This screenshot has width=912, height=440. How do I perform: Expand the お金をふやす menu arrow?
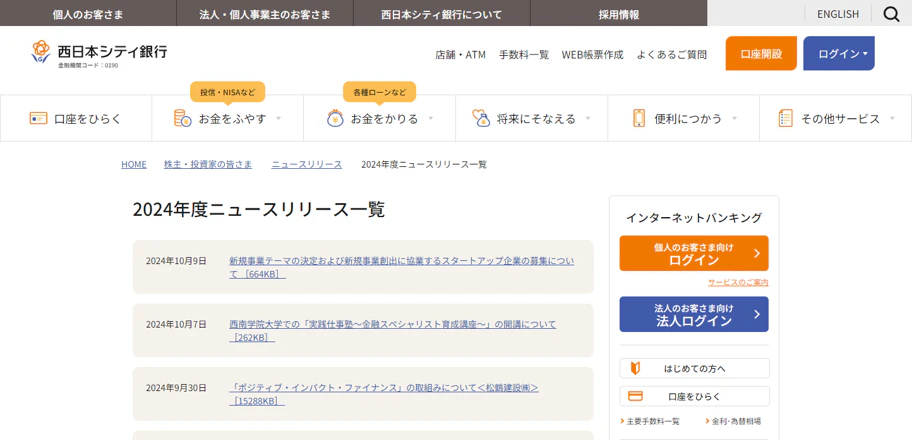tap(279, 118)
